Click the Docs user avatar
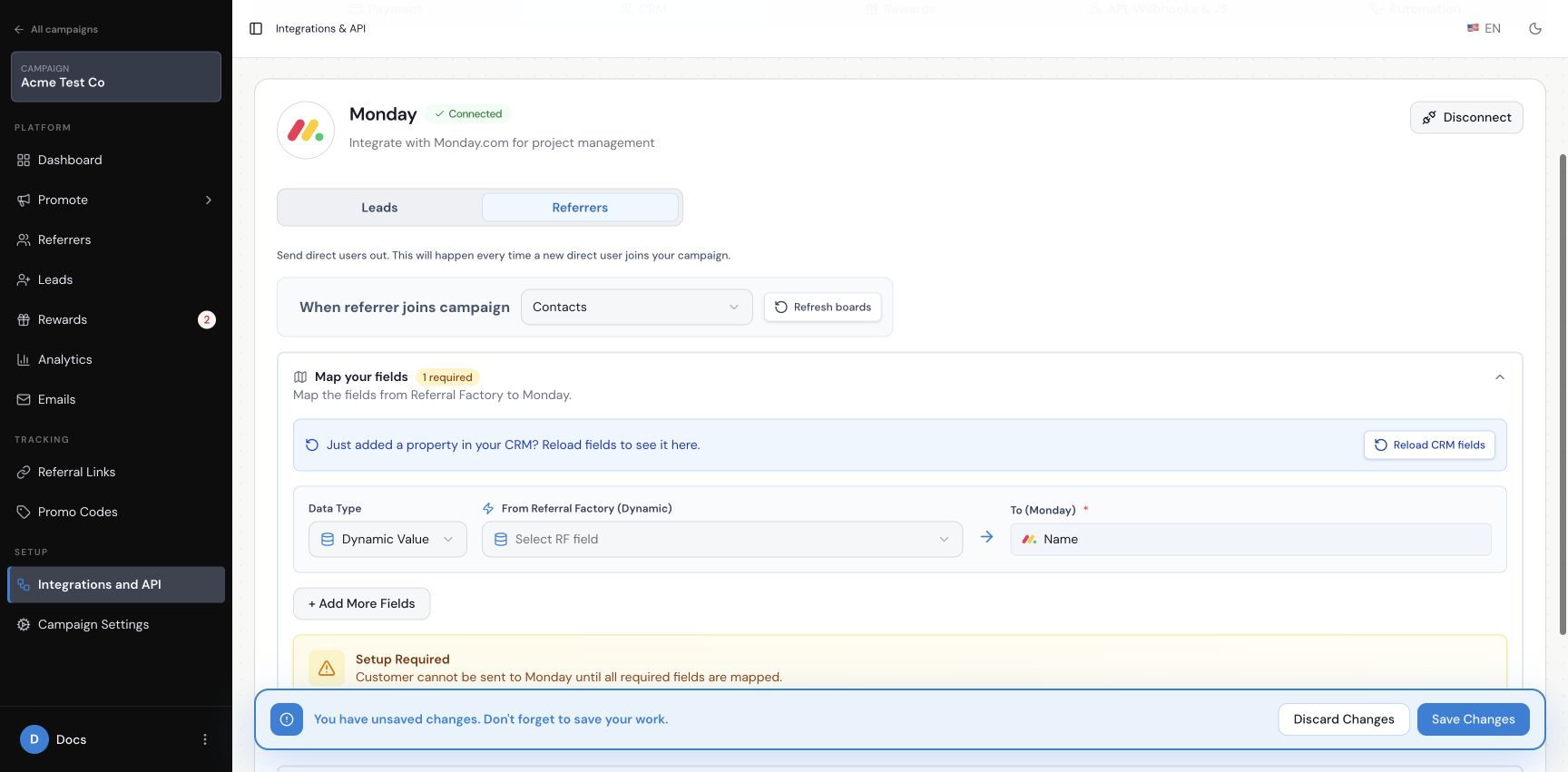 (x=34, y=739)
